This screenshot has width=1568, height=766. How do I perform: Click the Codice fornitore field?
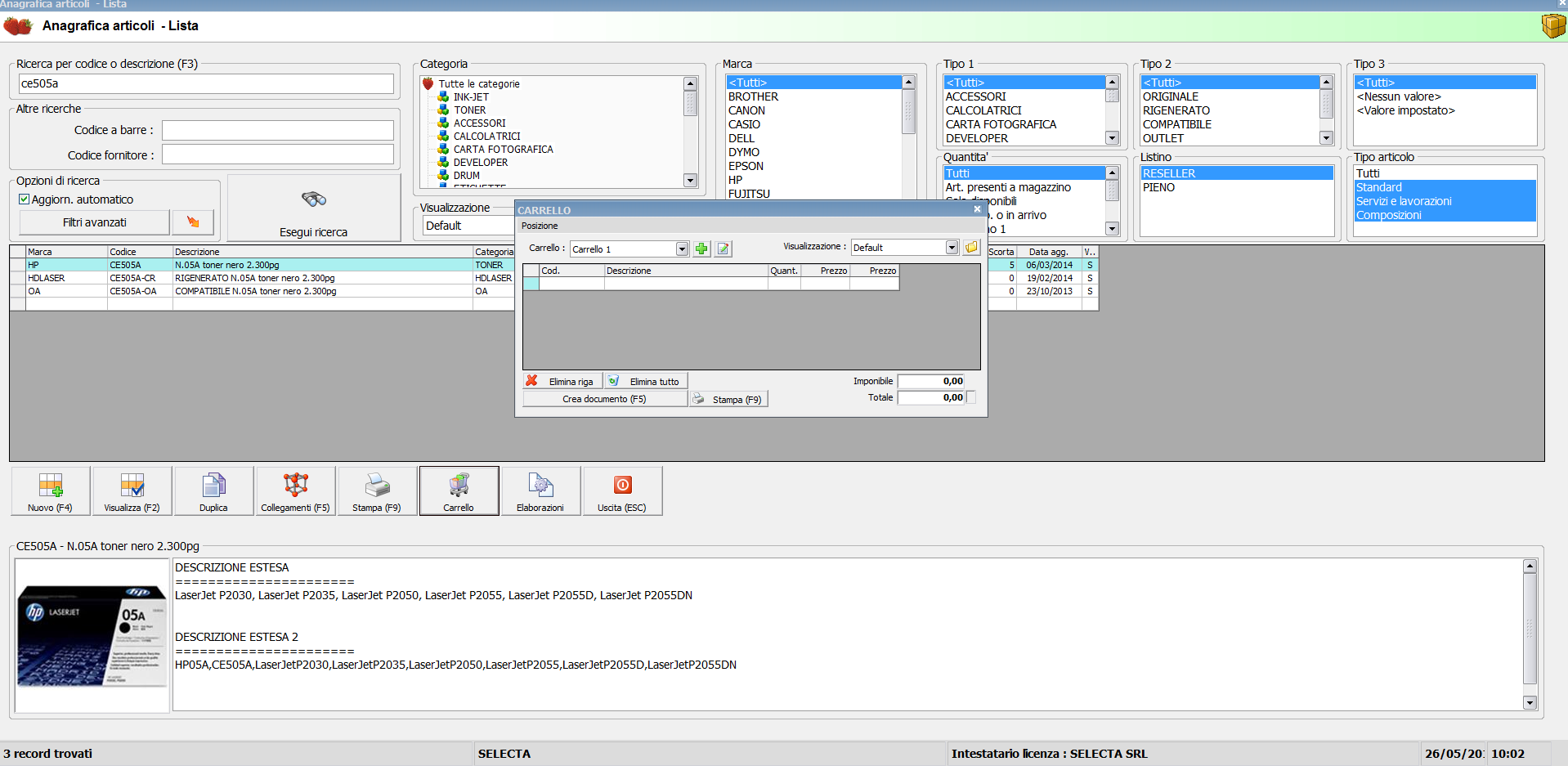pos(278,155)
